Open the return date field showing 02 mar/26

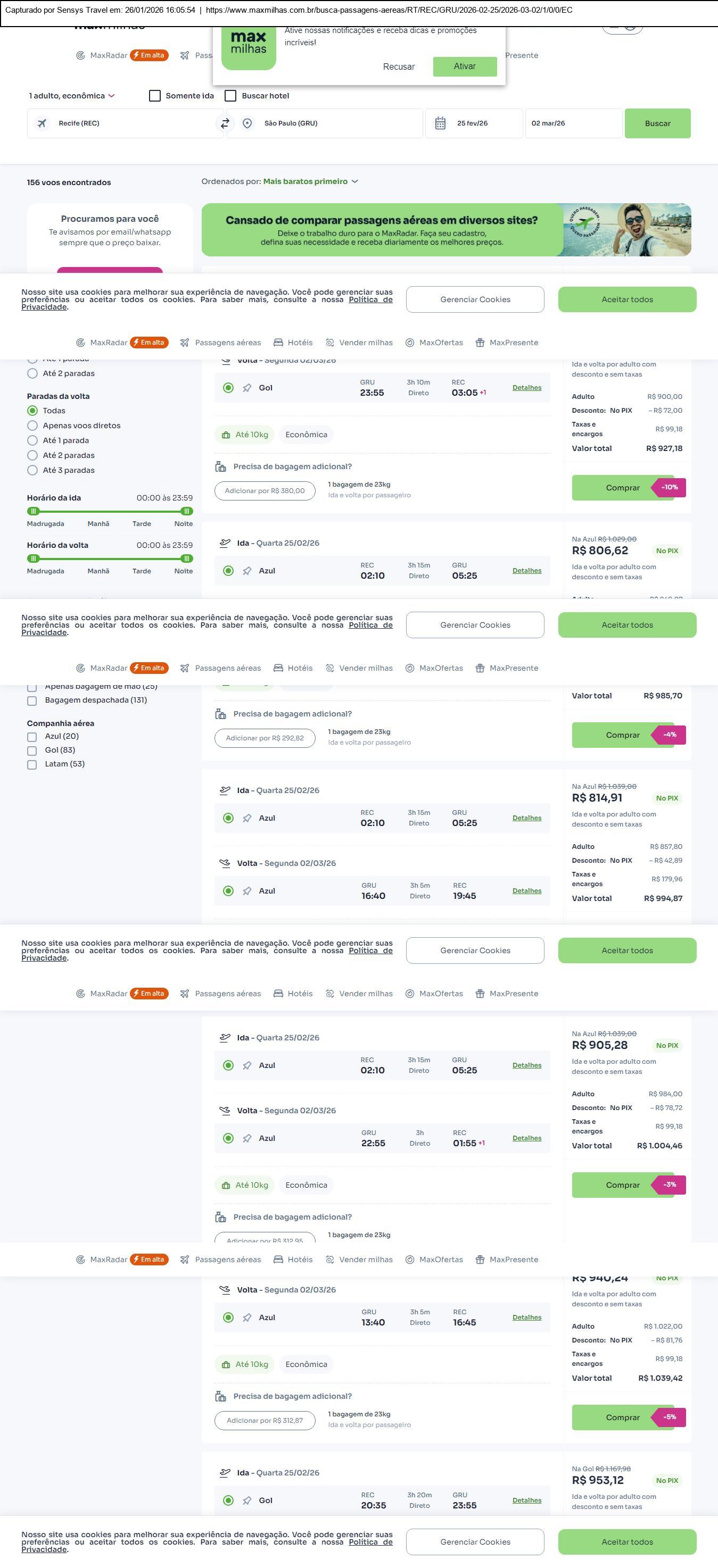(x=573, y=123)
